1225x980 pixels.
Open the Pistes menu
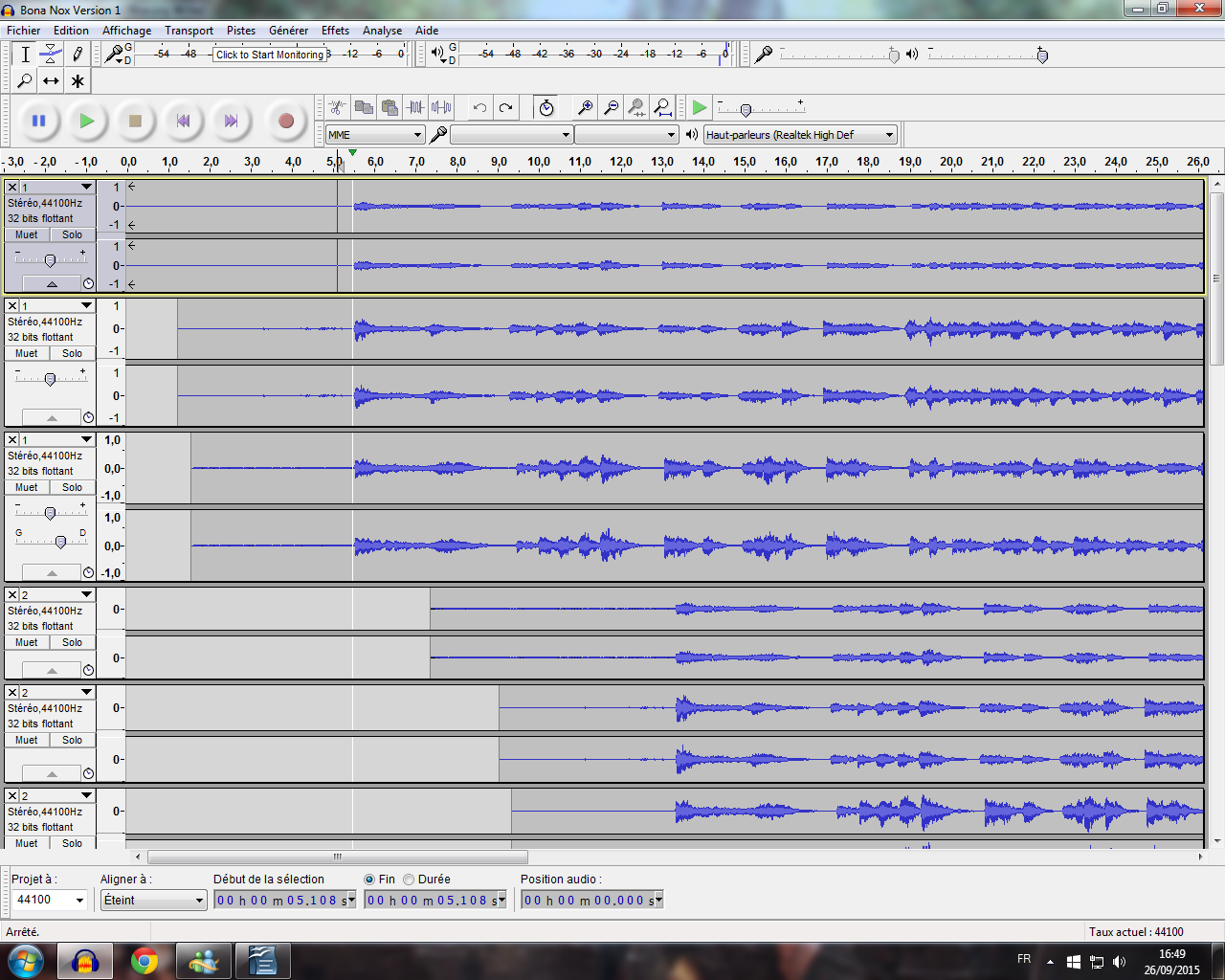[x=241, y=31]
